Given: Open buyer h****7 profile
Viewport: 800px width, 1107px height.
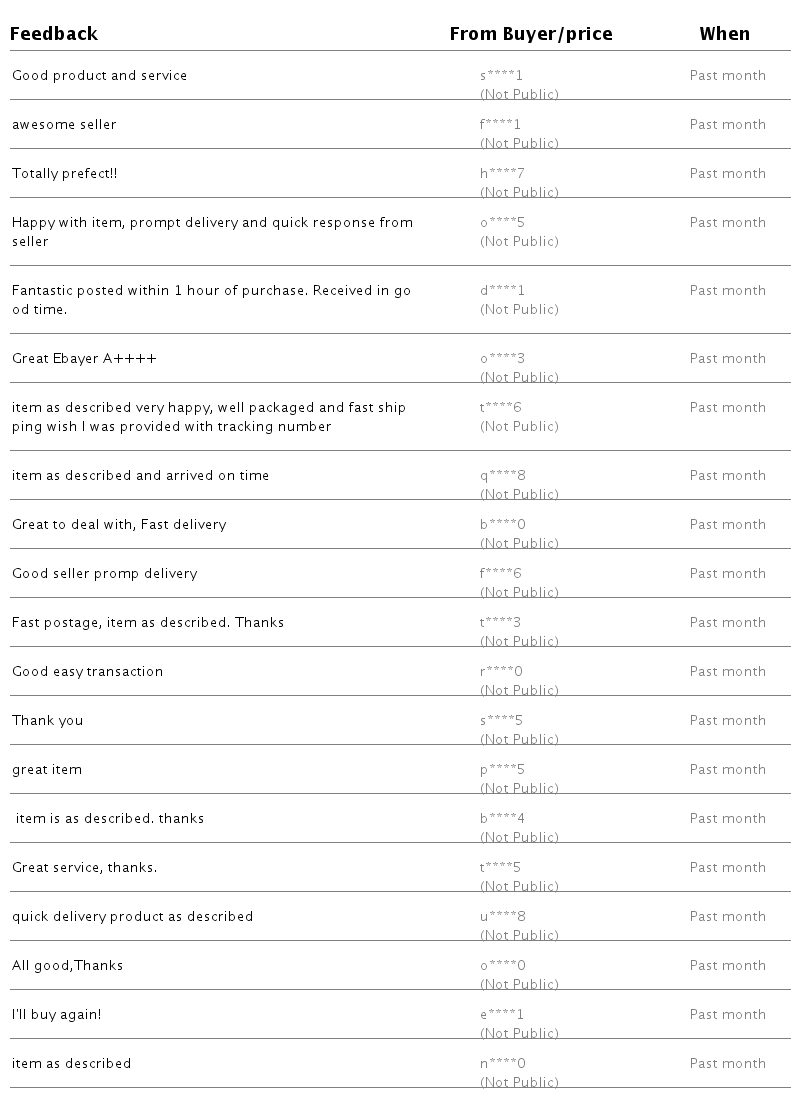Looking at the screenshot, I should coord(502,174).
